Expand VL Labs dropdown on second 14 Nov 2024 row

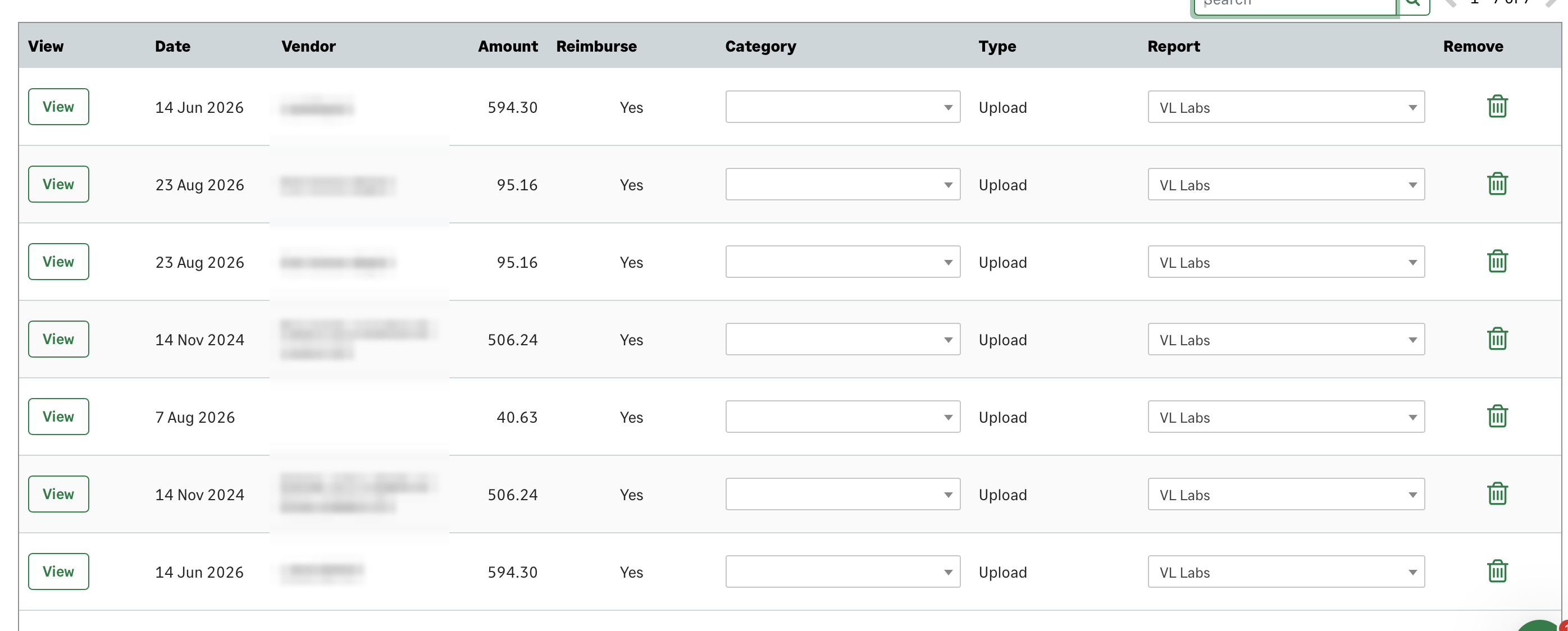(1286, 494)
